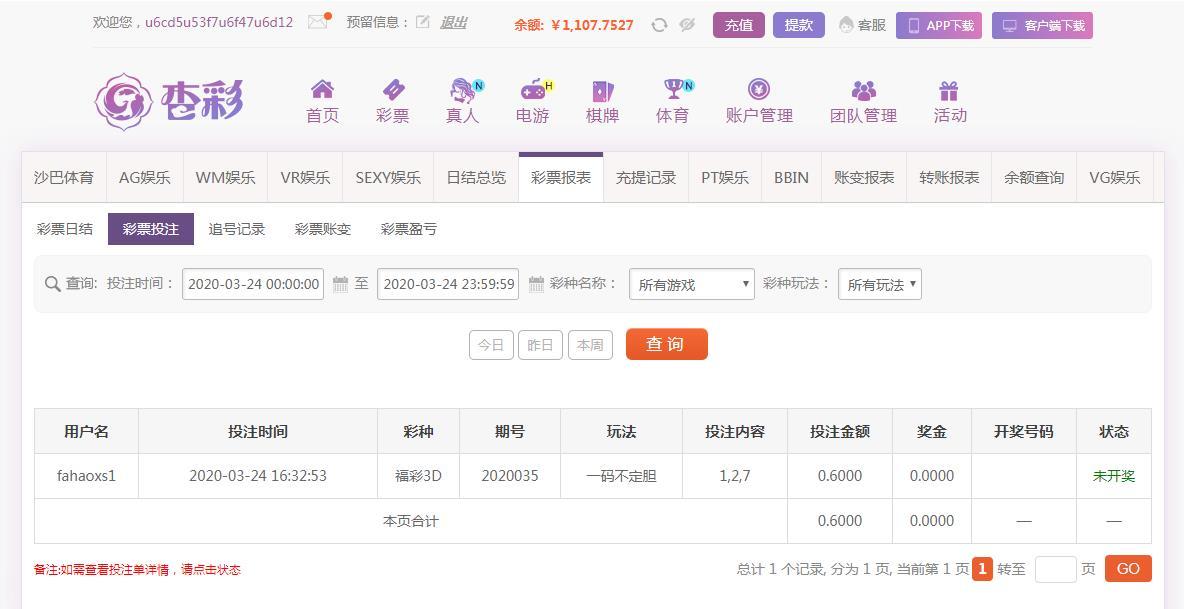Screen dimensions: 1184x609
Task: Open the 首页 home icon
Action: [322, 91]
